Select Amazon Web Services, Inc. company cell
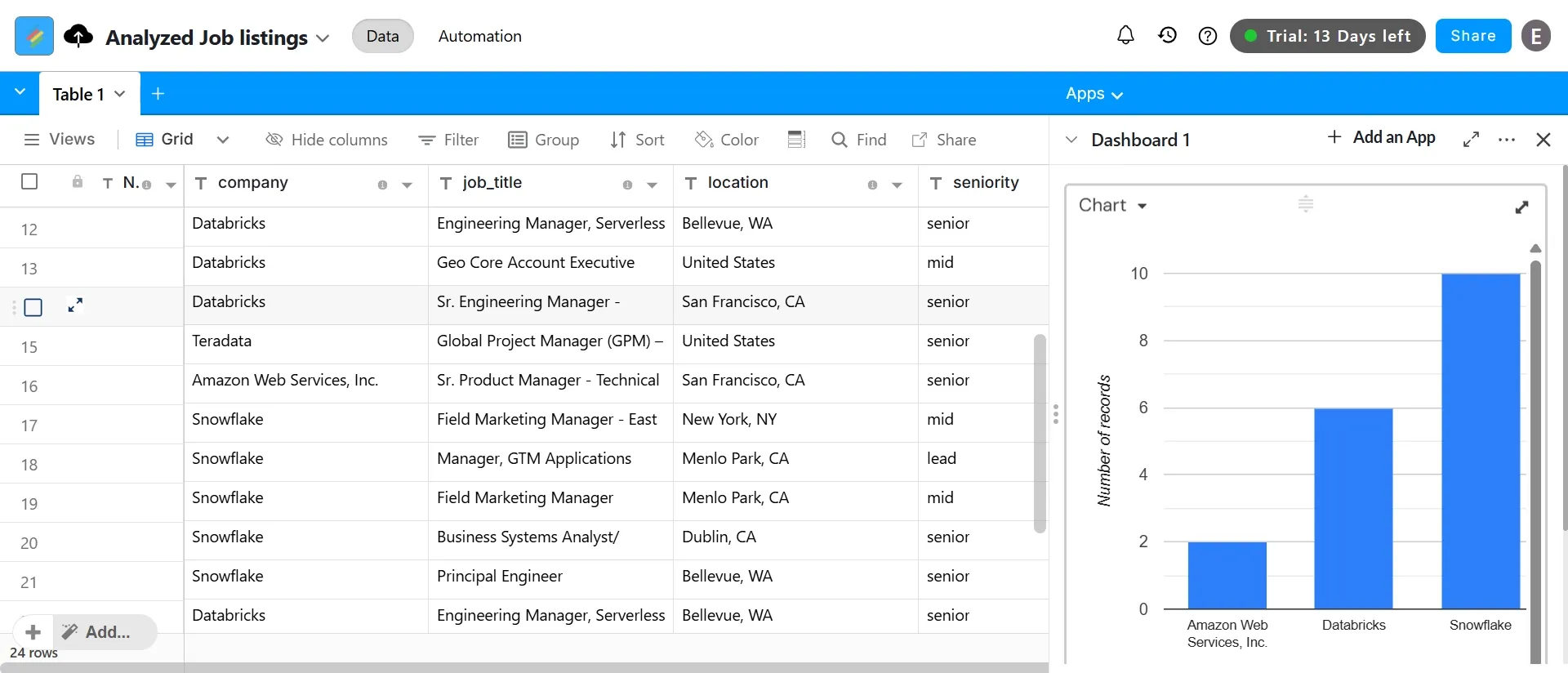The width and height of the screenshot is (1568, 673). point(306,383)
